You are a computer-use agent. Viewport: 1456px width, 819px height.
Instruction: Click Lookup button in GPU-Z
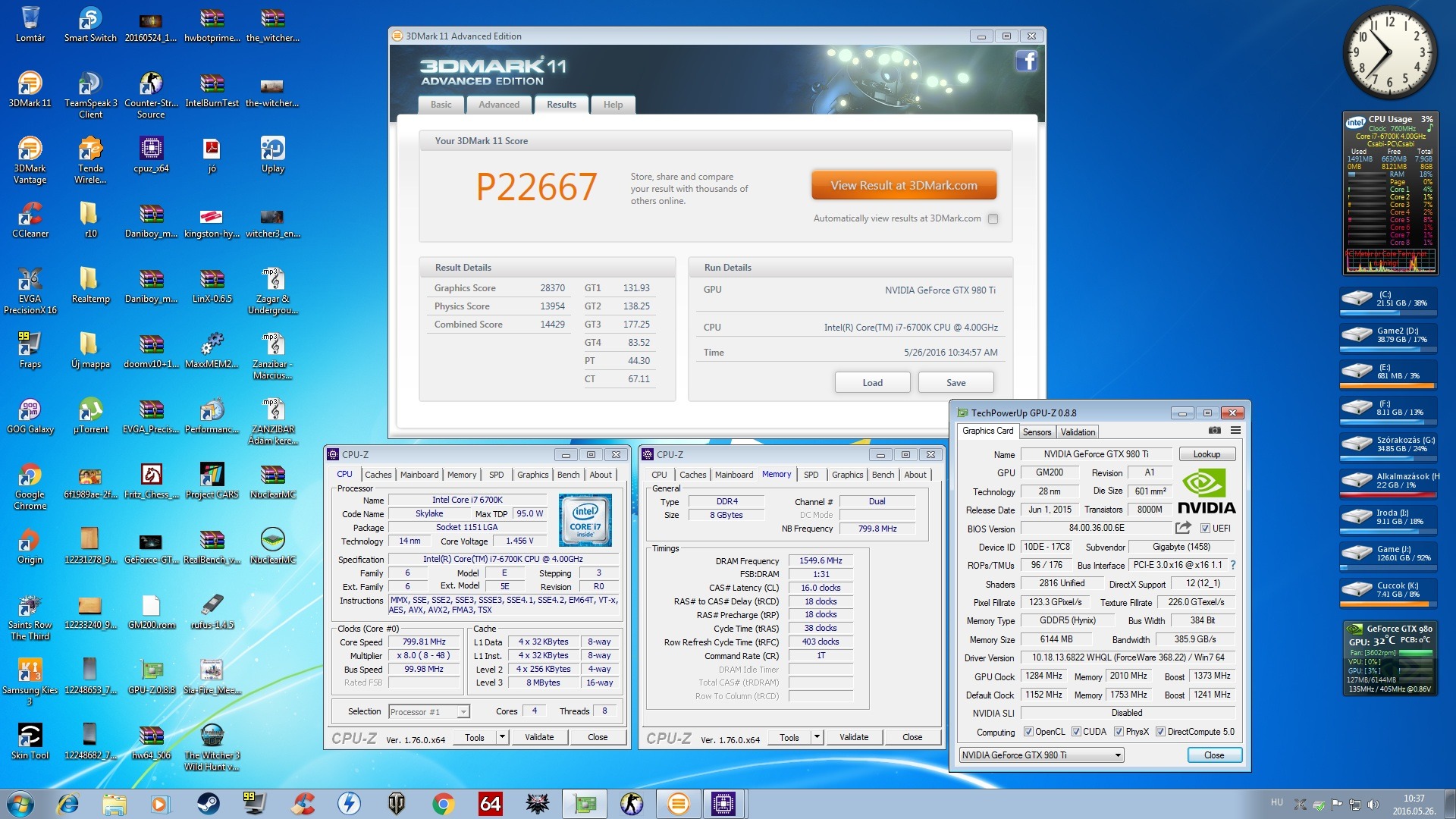1207,454
